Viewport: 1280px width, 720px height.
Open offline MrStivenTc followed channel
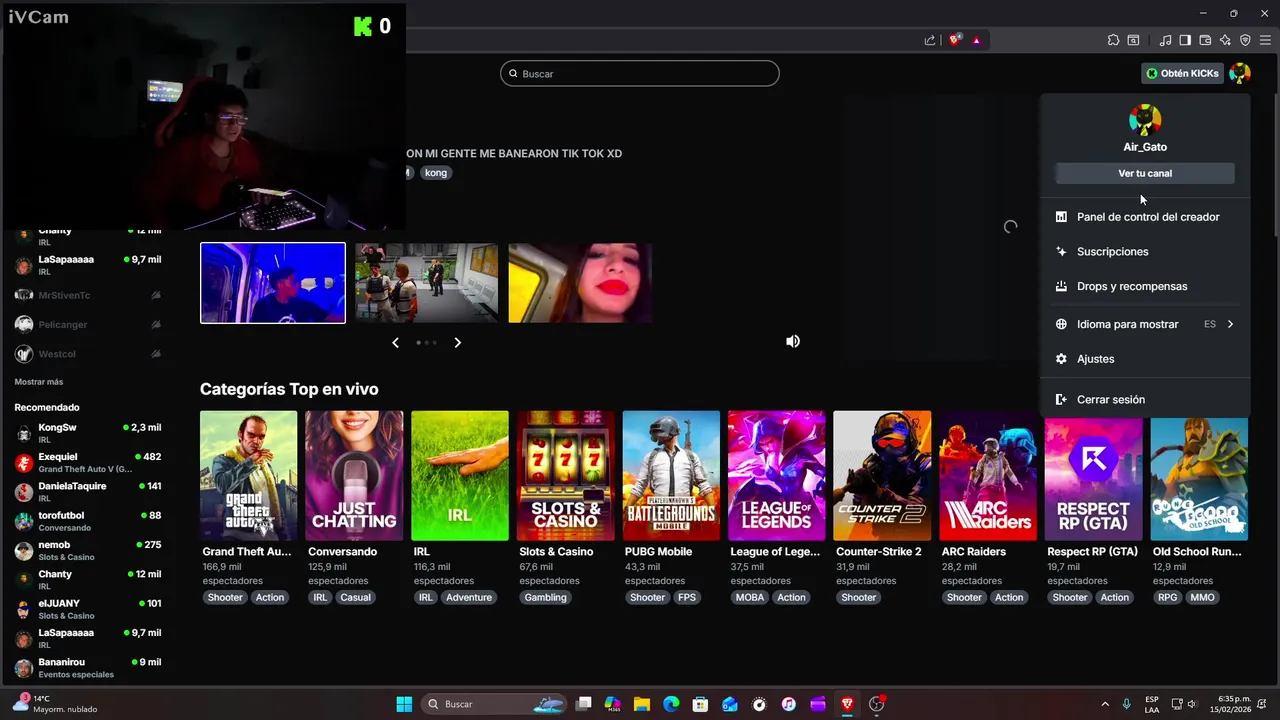[x=88, y=296]
